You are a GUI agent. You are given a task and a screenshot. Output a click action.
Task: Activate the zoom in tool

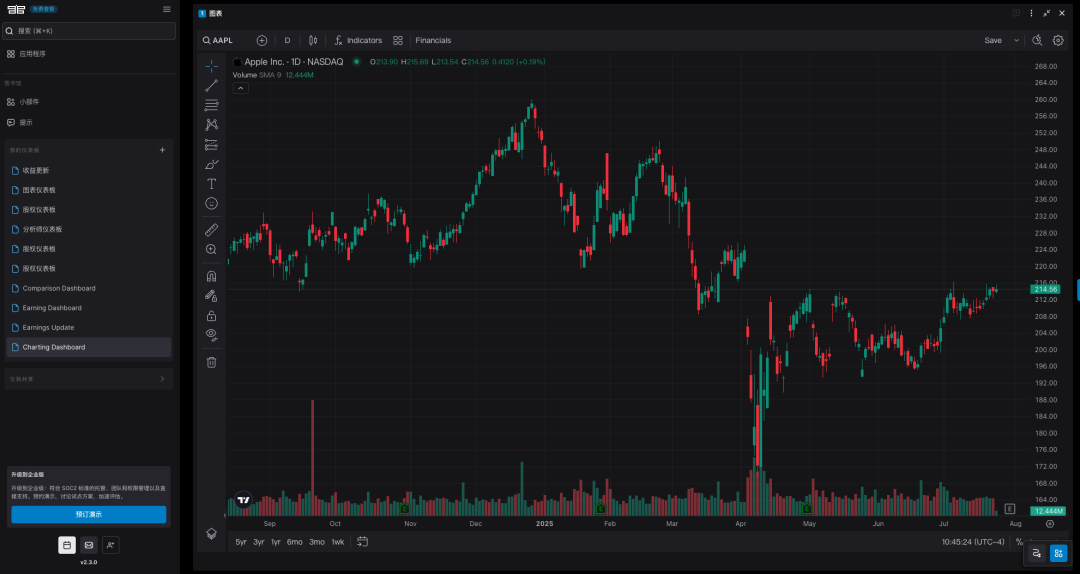coord(211,249)
